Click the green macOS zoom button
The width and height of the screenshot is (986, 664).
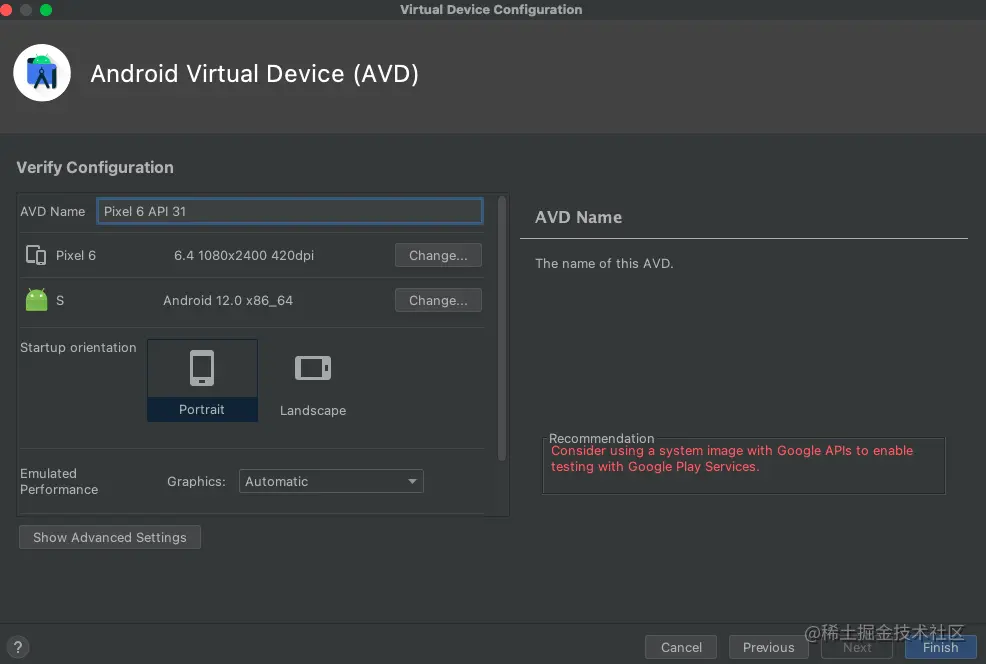[x=46, y=9]
